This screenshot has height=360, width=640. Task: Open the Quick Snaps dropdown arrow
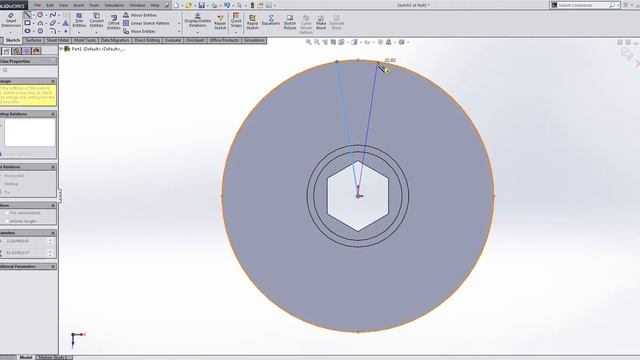pos(236,32)
